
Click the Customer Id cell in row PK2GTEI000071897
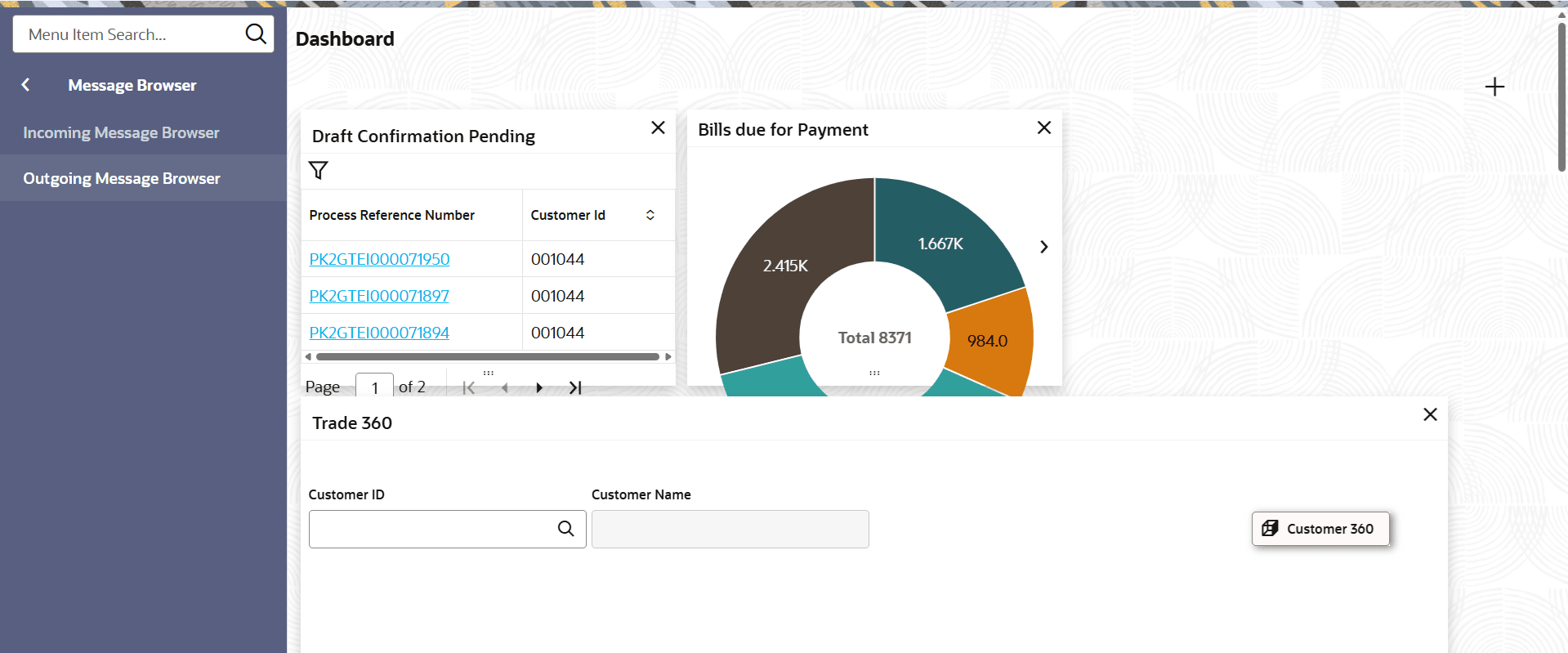(599, 296)
